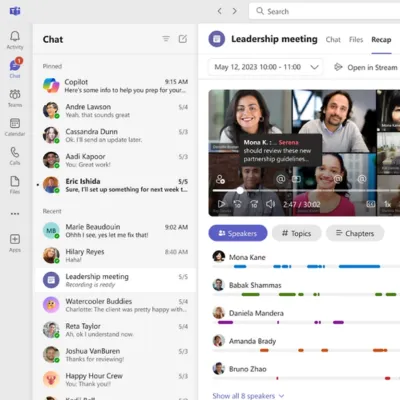Open chat with Cassandra Dunn
400x400 pixels.
[116, 135]
